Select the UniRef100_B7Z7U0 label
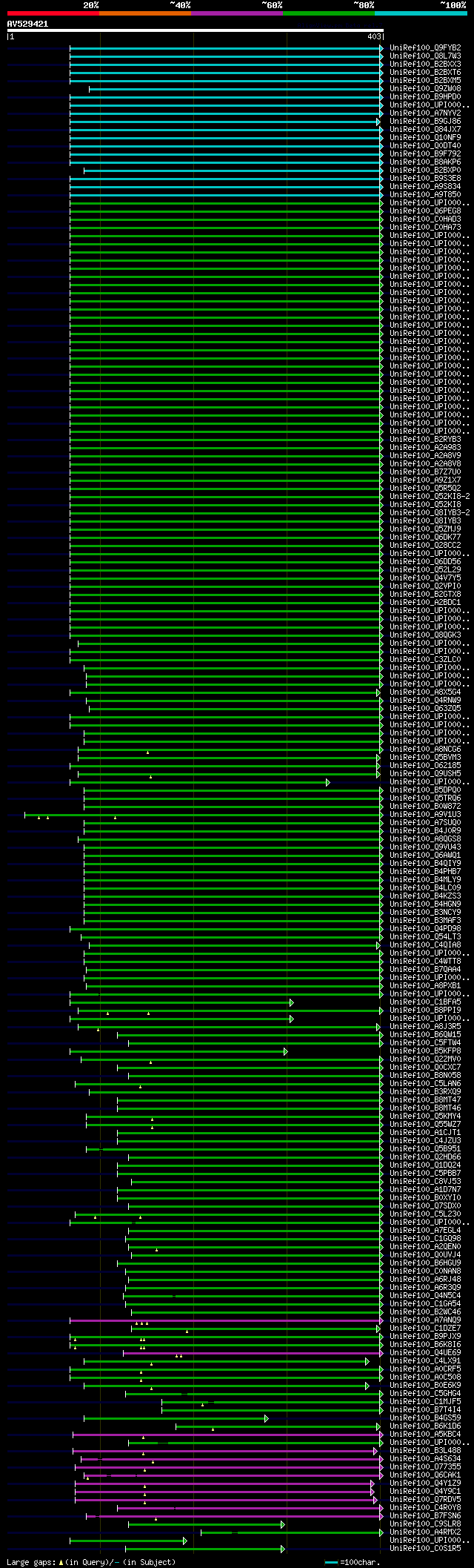The image size is (474, 1568). [x=425, y=472]
